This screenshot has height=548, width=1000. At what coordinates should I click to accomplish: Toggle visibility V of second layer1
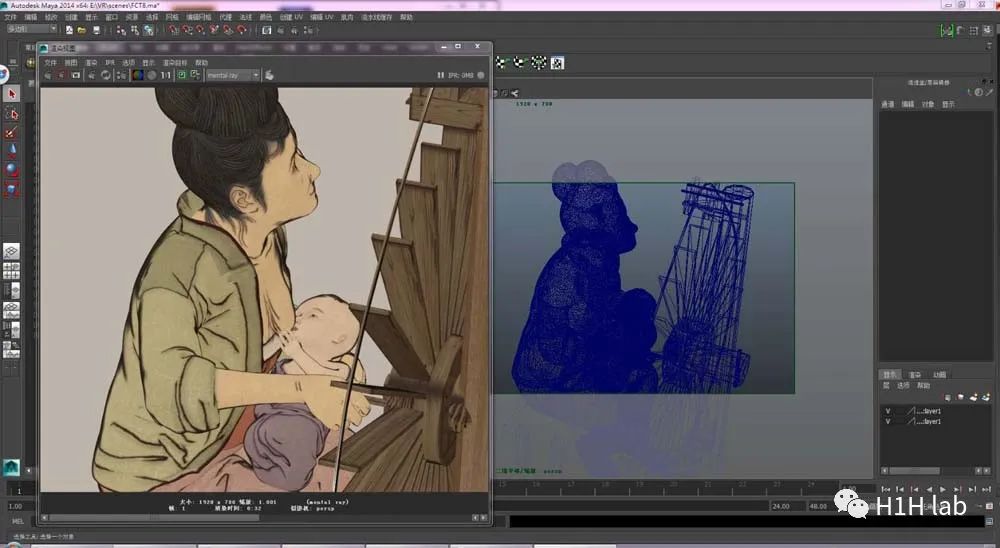tap(887, 422)
